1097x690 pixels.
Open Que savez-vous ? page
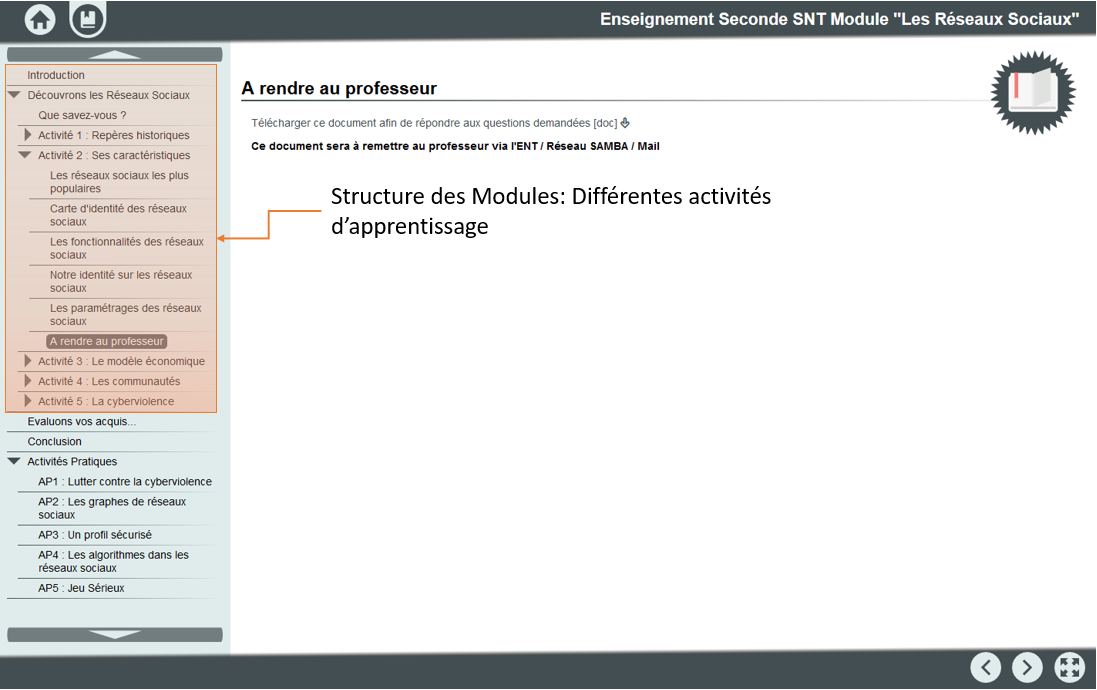coord(83,115)
